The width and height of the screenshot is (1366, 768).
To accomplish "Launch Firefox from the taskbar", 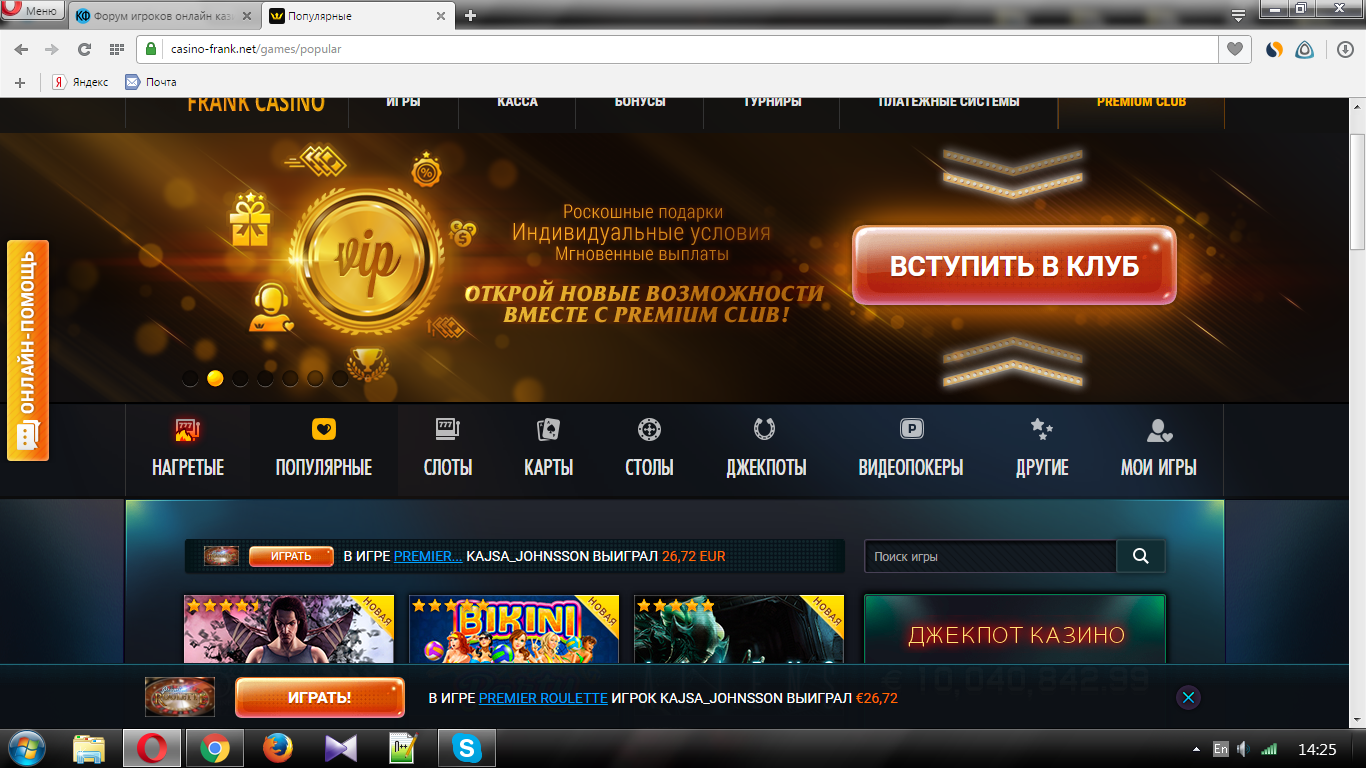I will [x=277, y=748].
